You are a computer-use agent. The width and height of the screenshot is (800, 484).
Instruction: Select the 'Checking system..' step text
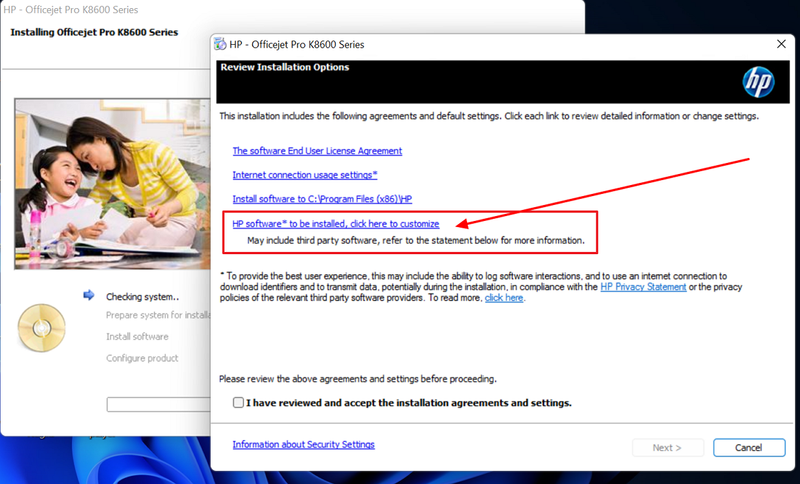click(142, 297)
